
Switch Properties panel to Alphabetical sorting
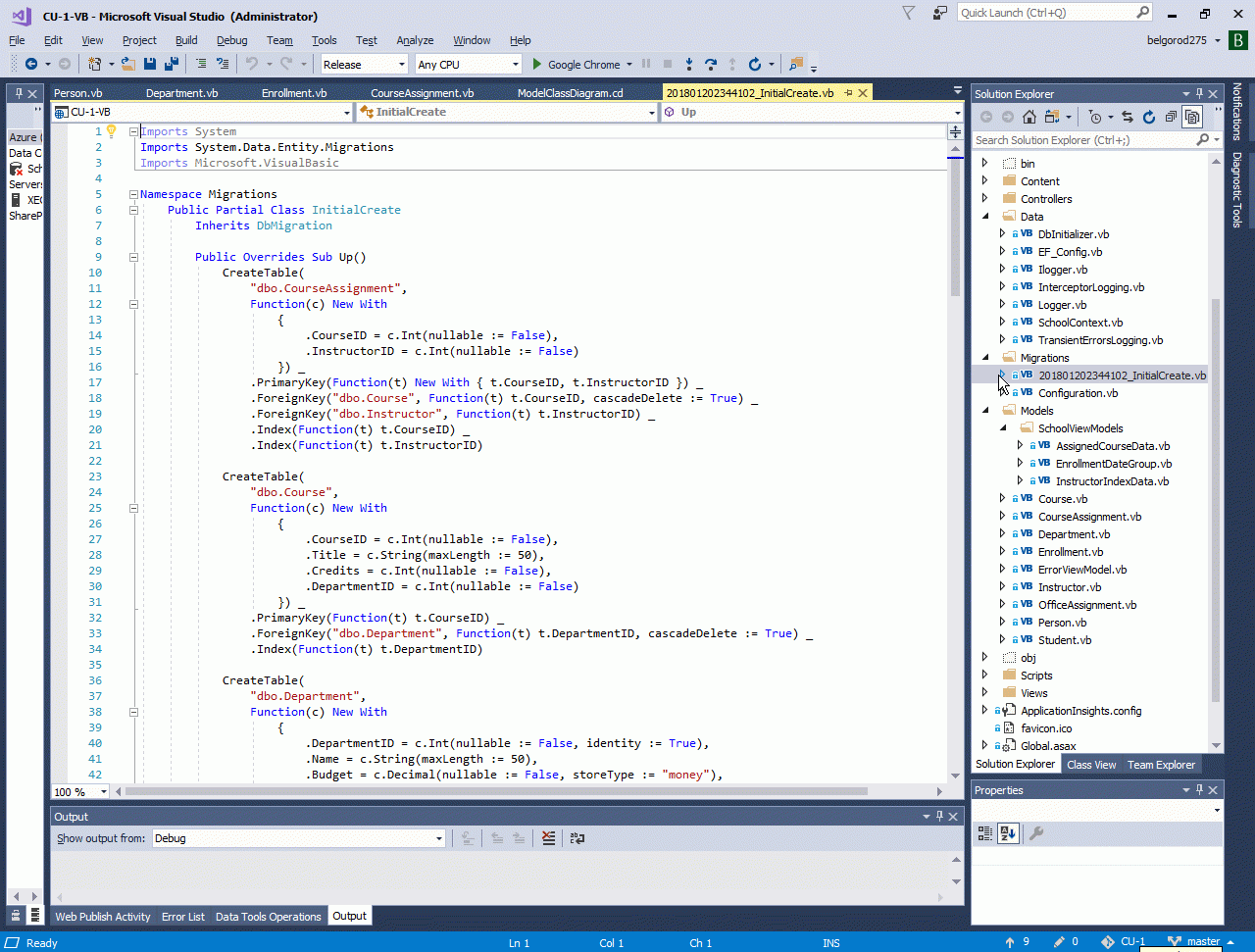[1008, 833]
